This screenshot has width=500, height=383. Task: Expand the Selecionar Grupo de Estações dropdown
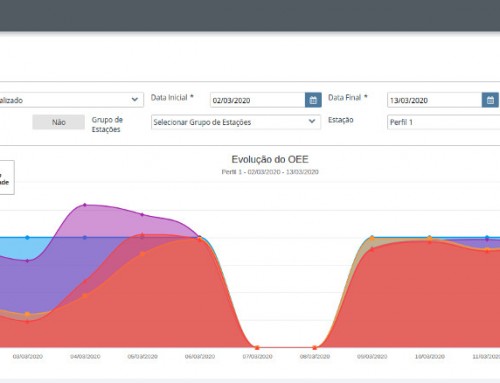pyautogui.click(x=236, y=122)
